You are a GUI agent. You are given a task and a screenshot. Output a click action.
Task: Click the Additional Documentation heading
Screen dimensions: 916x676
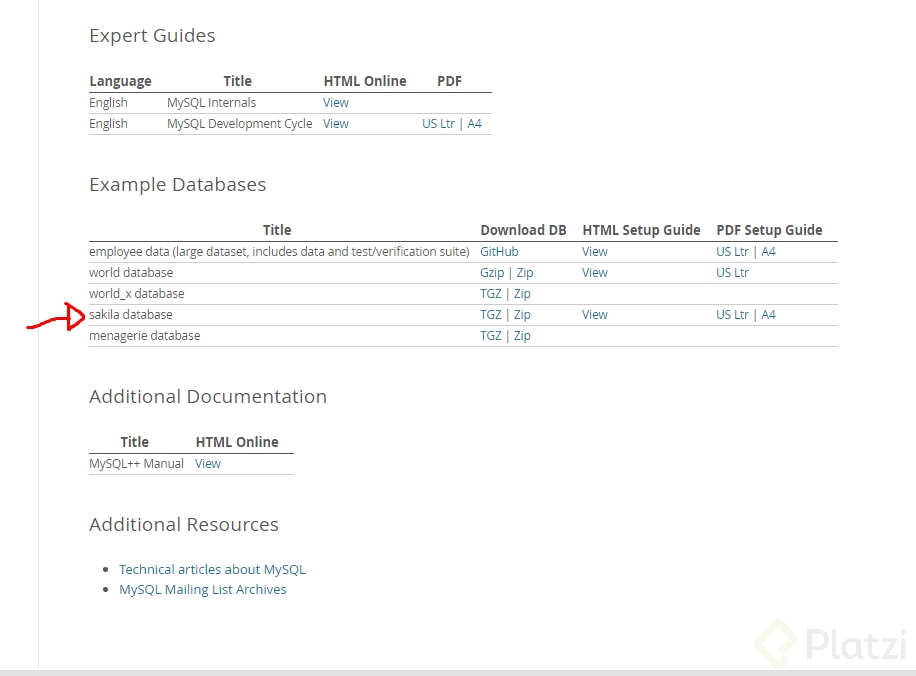[x=208, y=397]
